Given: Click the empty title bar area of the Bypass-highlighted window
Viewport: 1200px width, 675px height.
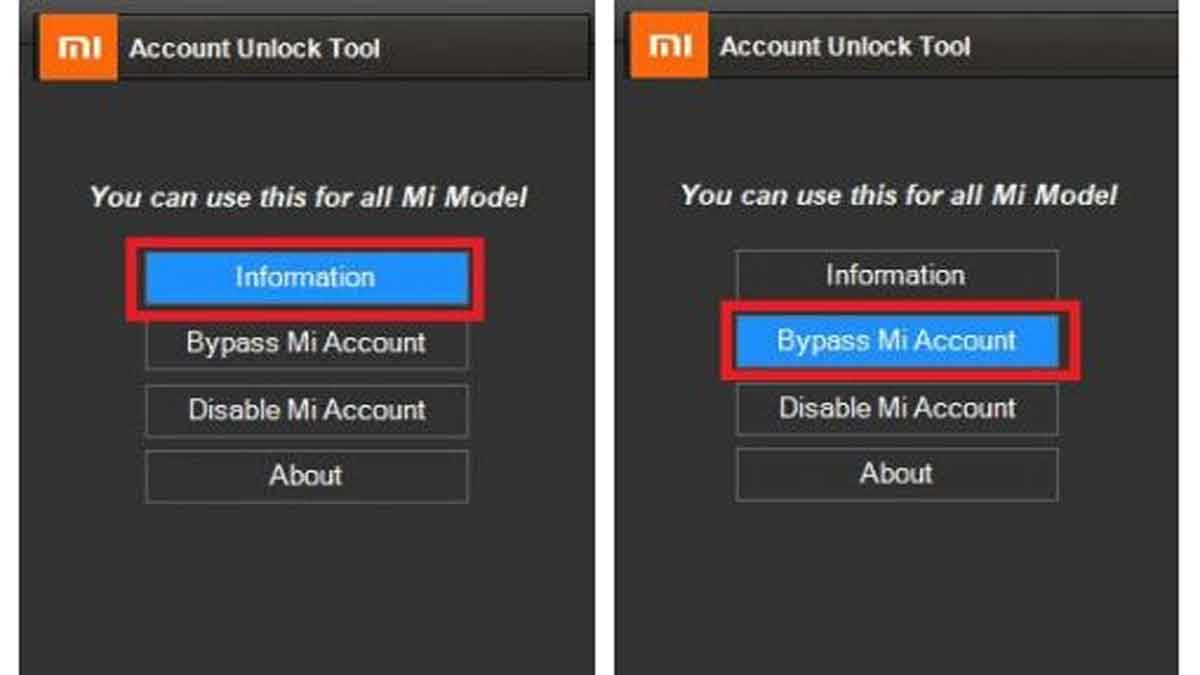Looking at the screenshot, I should tap(1075, 46).
